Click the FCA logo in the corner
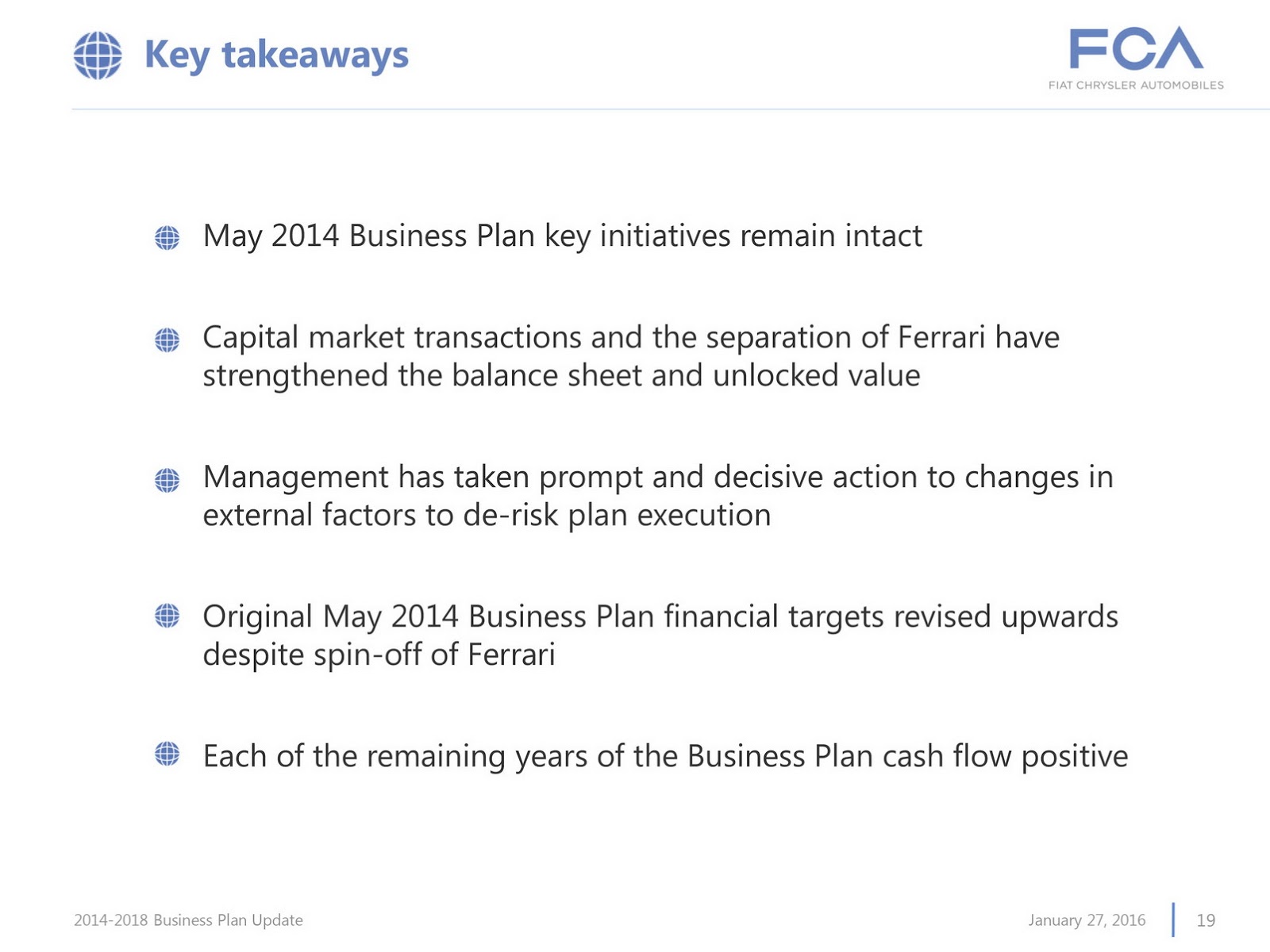Viewport: 1270px width, 952px height. click(1136, 48)
